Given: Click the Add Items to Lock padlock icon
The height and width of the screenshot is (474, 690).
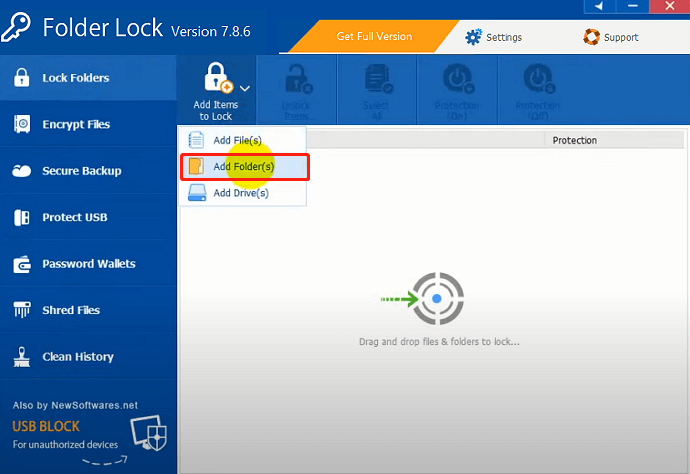Looking at the screenshot, I should (x=218, y=78).
